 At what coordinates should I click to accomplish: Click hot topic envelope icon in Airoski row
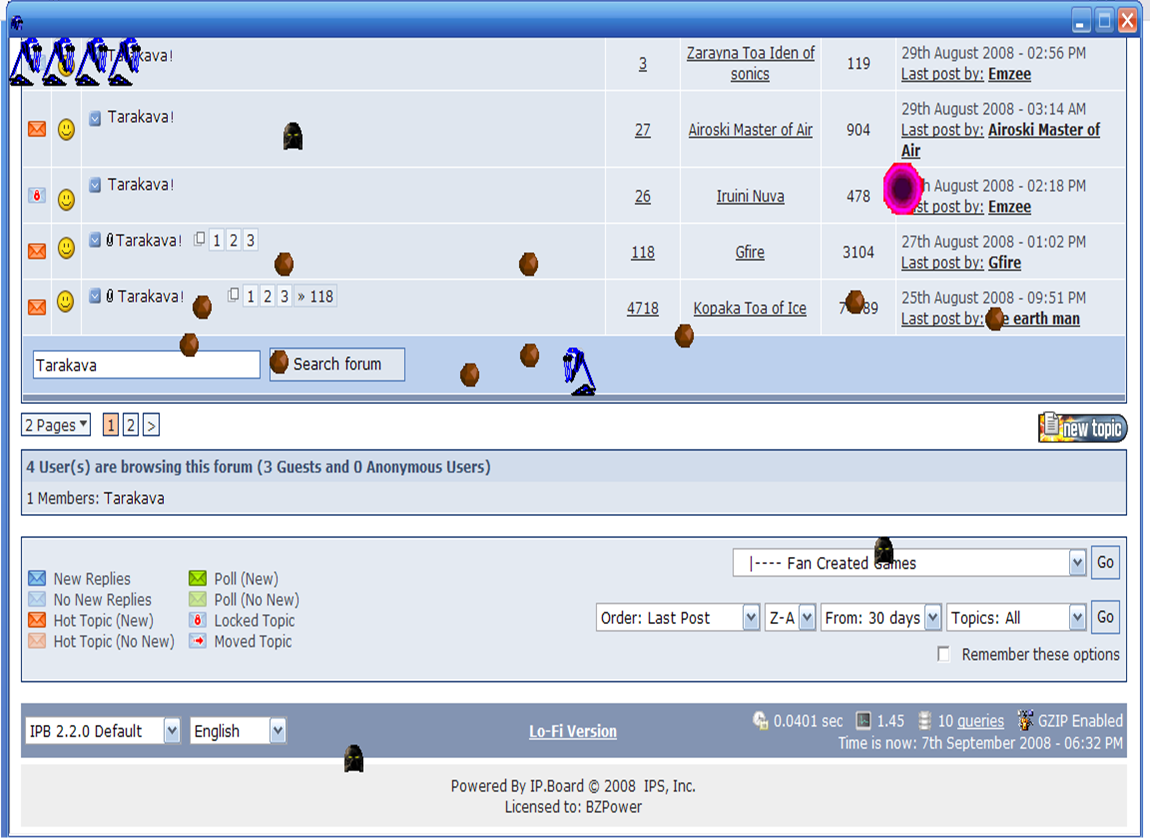point(37,129)
